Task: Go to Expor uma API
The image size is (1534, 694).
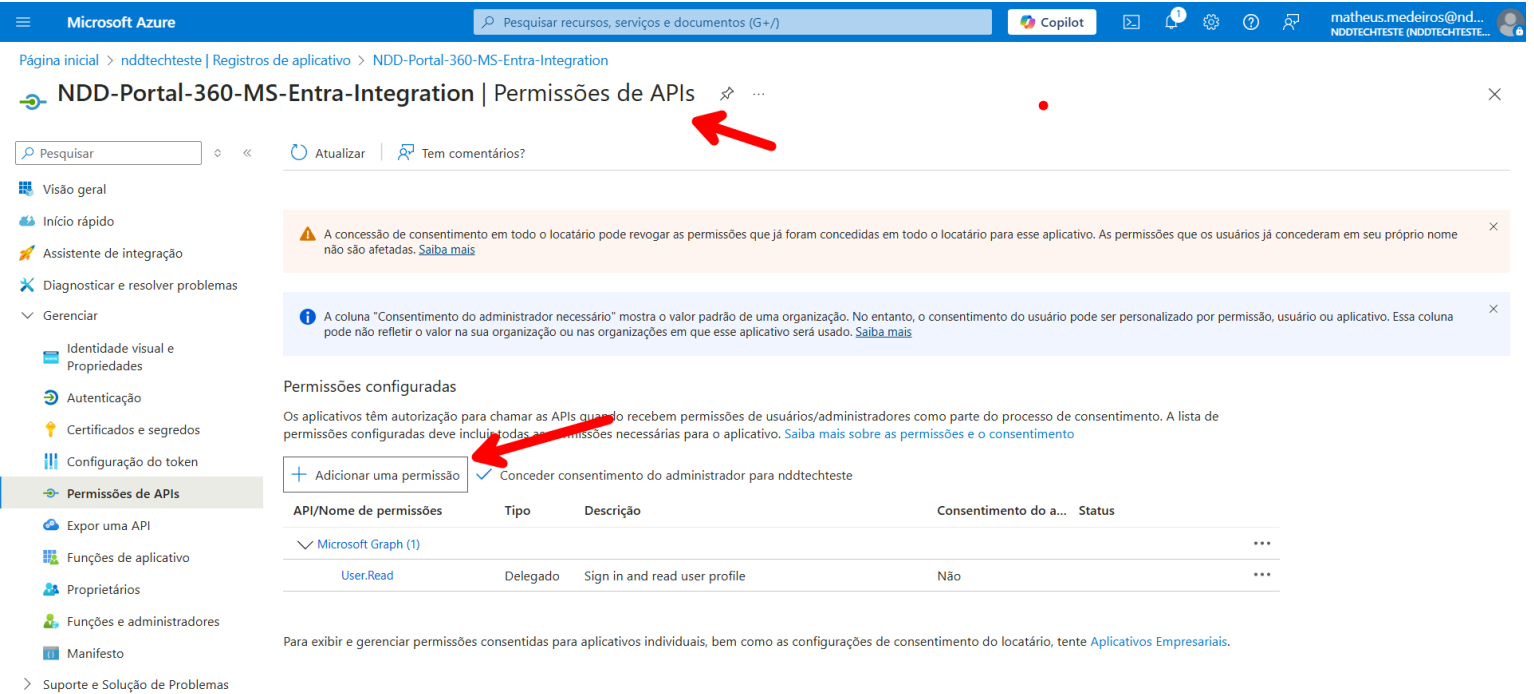Action: point(108,526)
